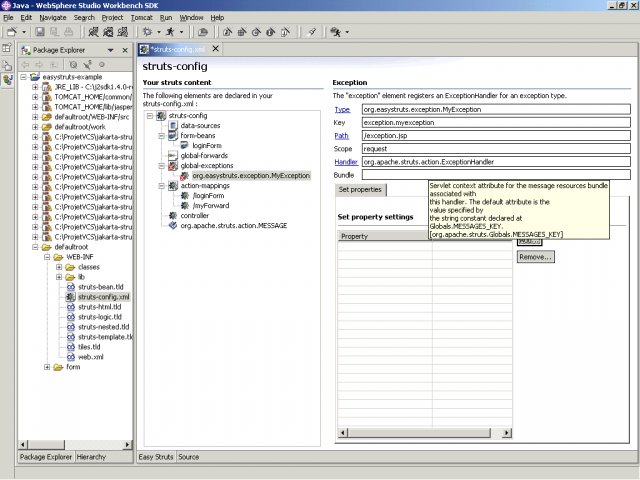Close the Package Explorer view
This screenshot has width=640, height=480.
pyautogui.click(x=125, y=50)
